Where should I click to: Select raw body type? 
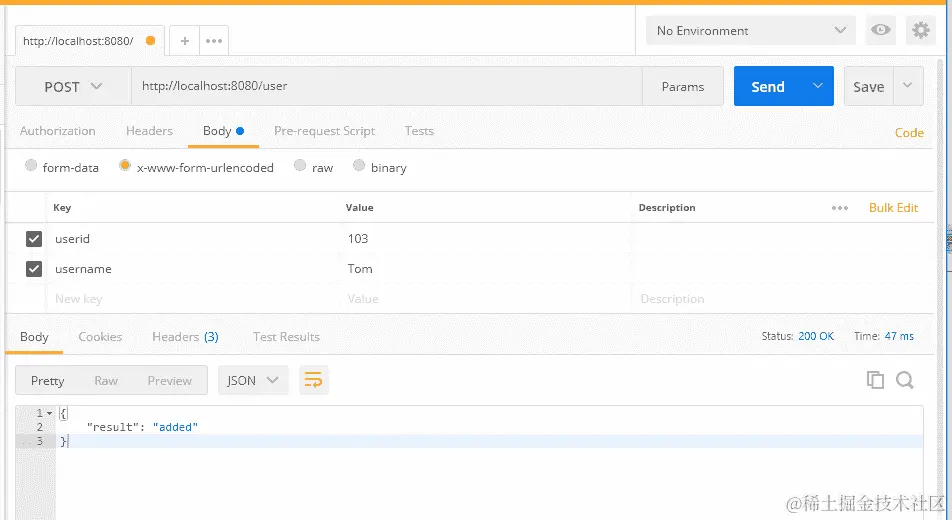point(299,165)
